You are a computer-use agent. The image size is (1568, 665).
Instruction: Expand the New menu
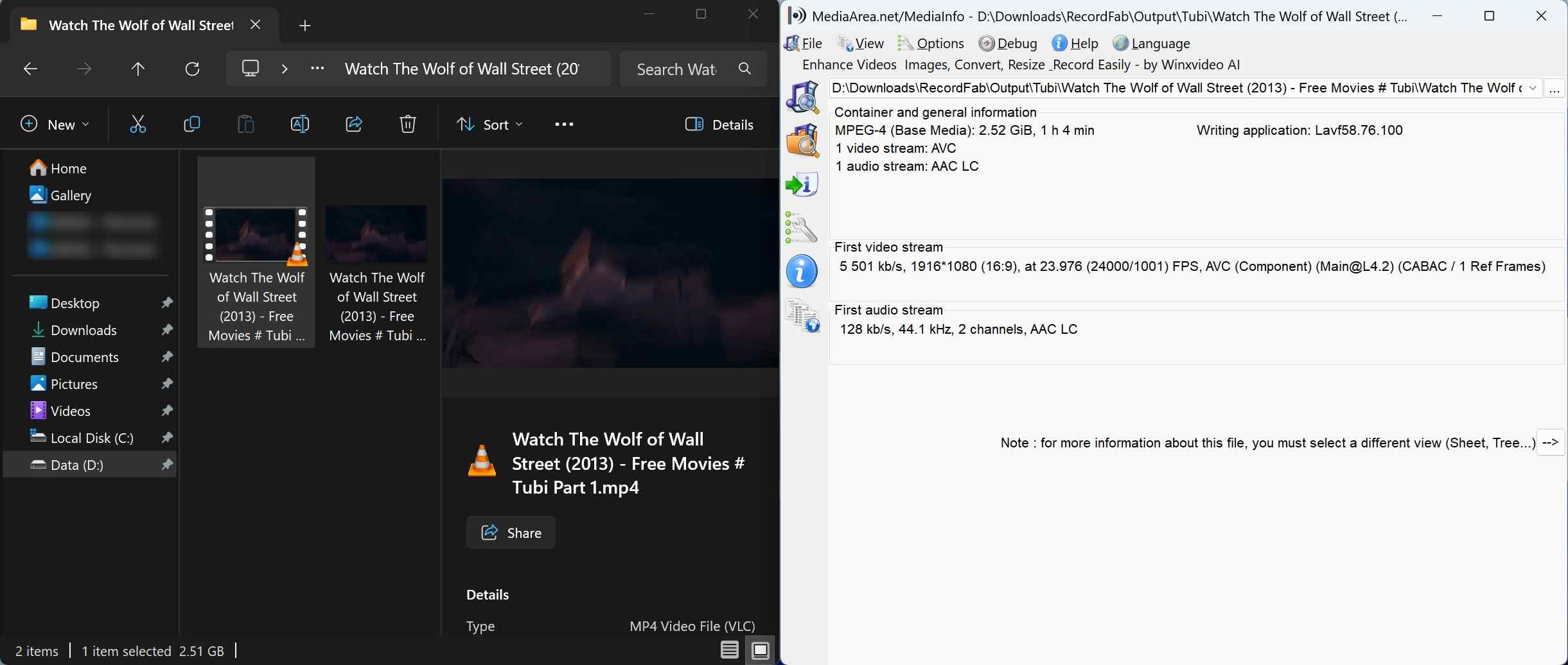[57, 124]
